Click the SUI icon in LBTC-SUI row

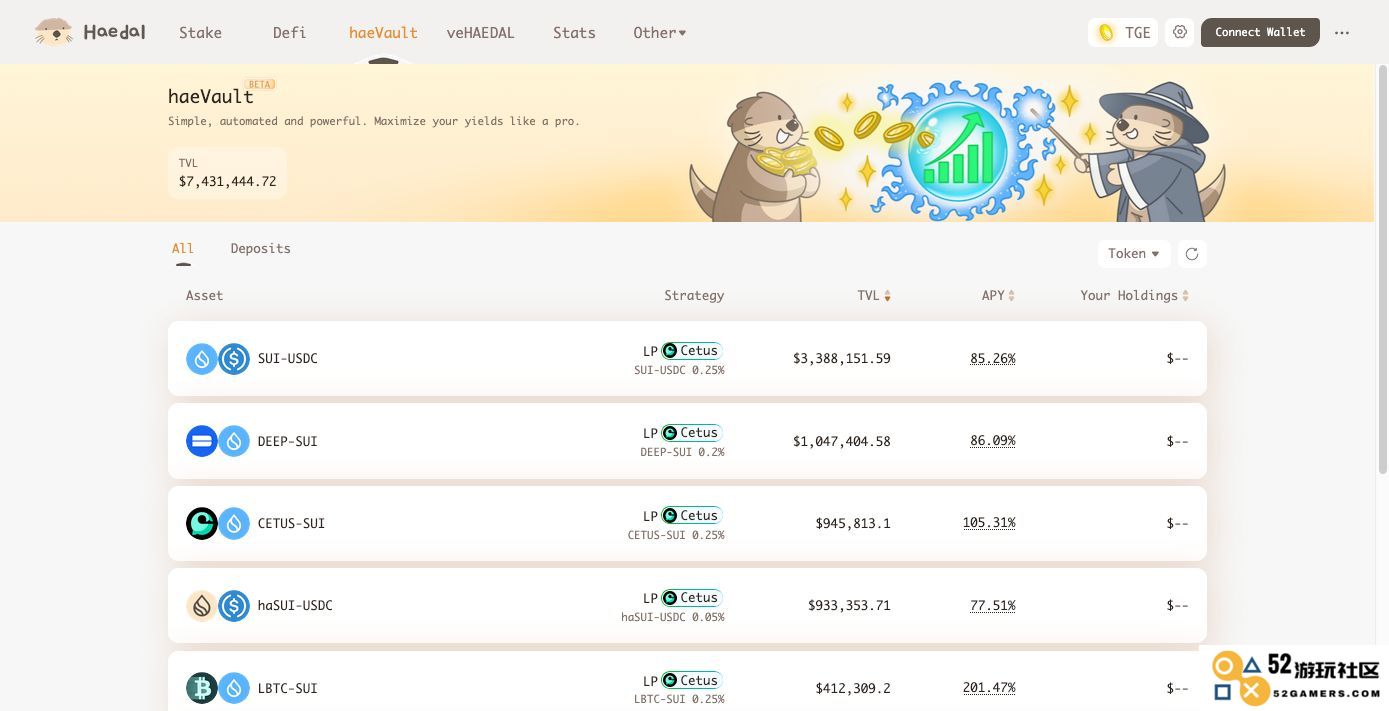click(234, 688)
